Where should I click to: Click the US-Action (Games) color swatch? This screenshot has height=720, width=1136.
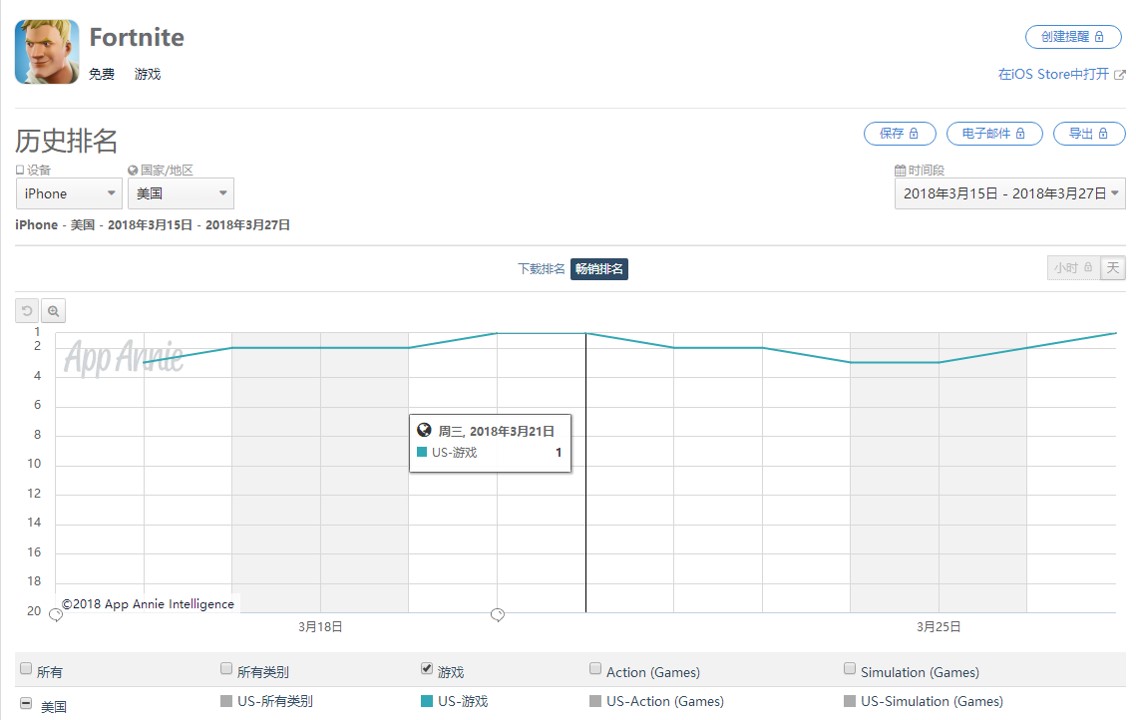pos(596,701)
